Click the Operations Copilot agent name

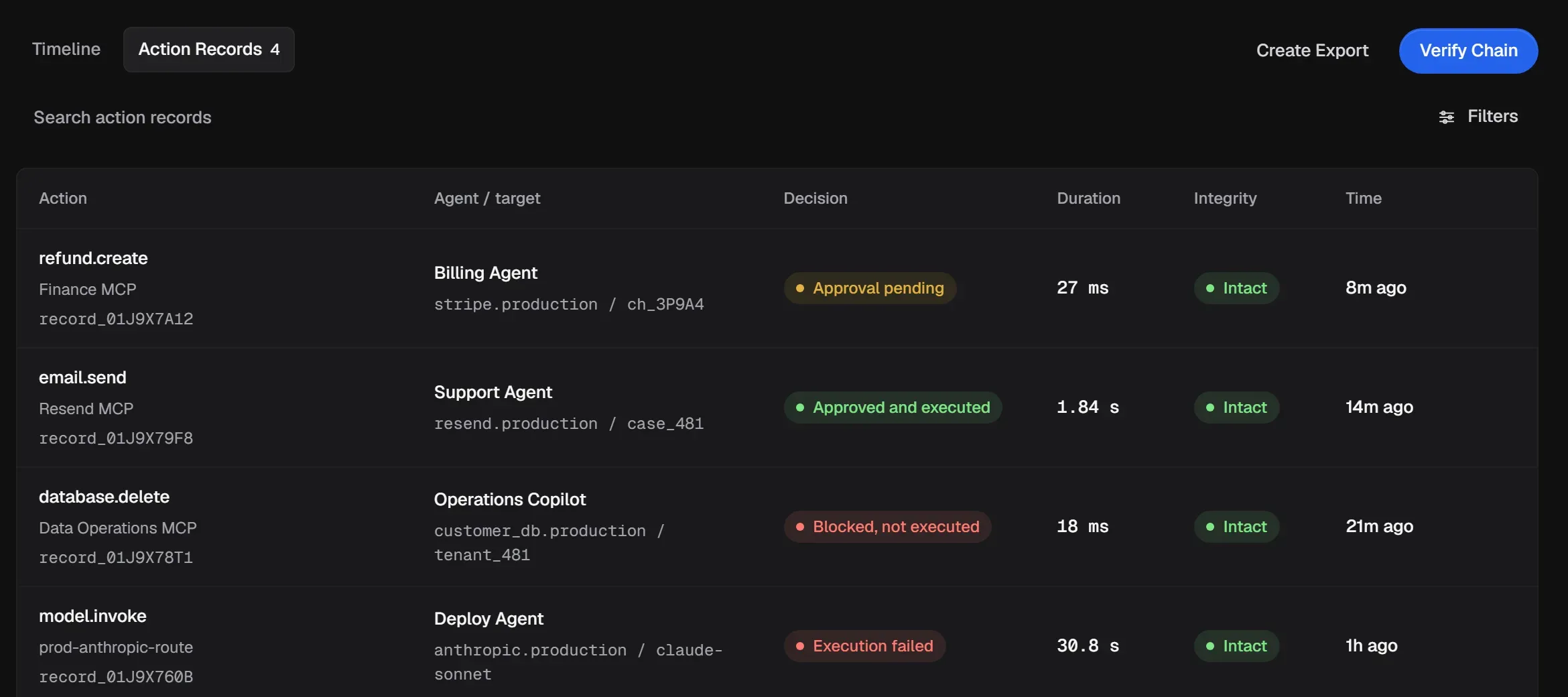point(510,499)
